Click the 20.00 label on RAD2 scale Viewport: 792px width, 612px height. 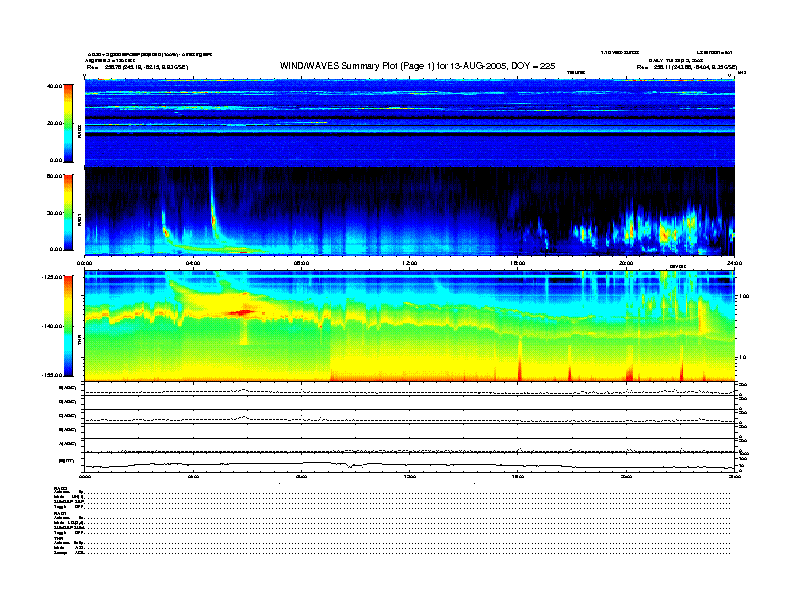point(54,123)
